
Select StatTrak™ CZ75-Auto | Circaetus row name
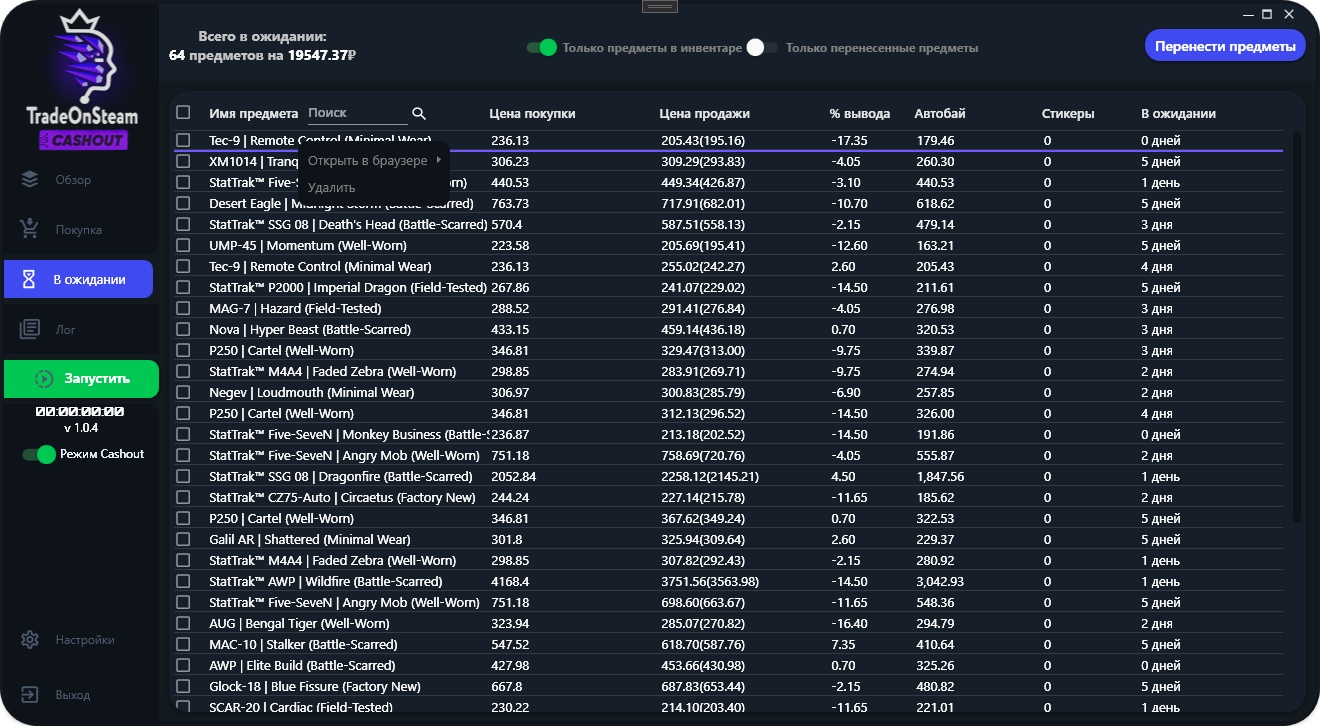(x=342, y=497)
